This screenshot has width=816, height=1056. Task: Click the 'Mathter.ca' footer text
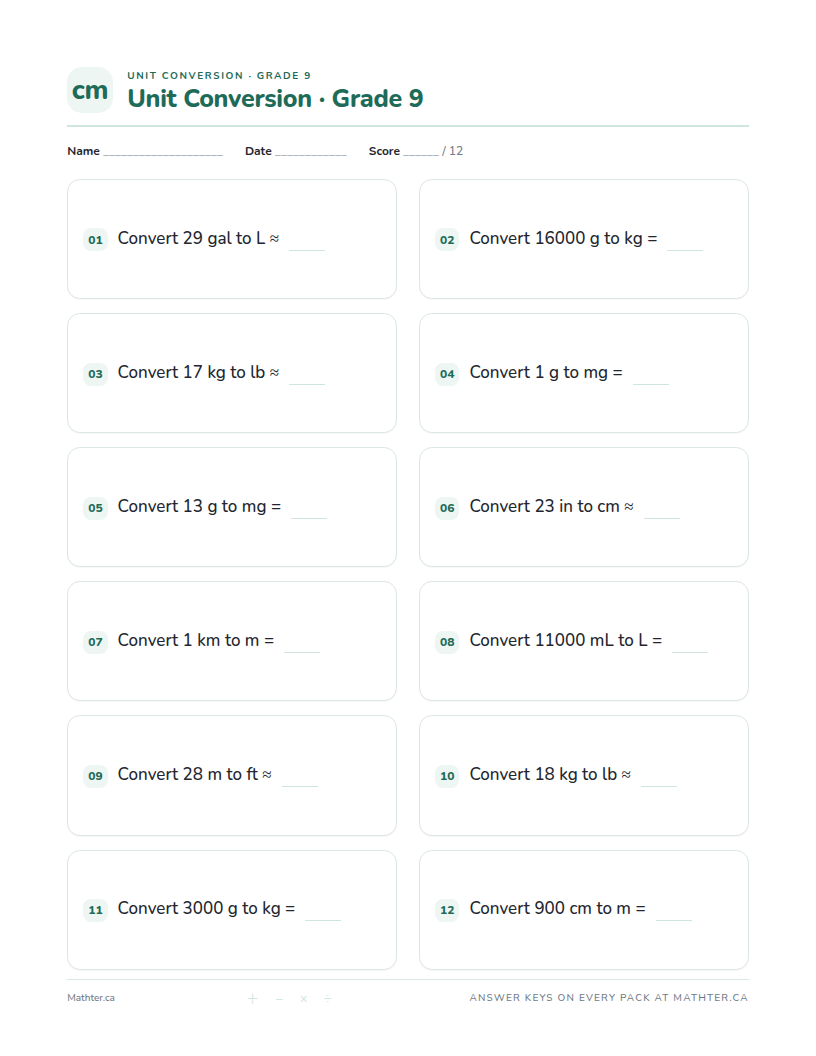[91, 998]
